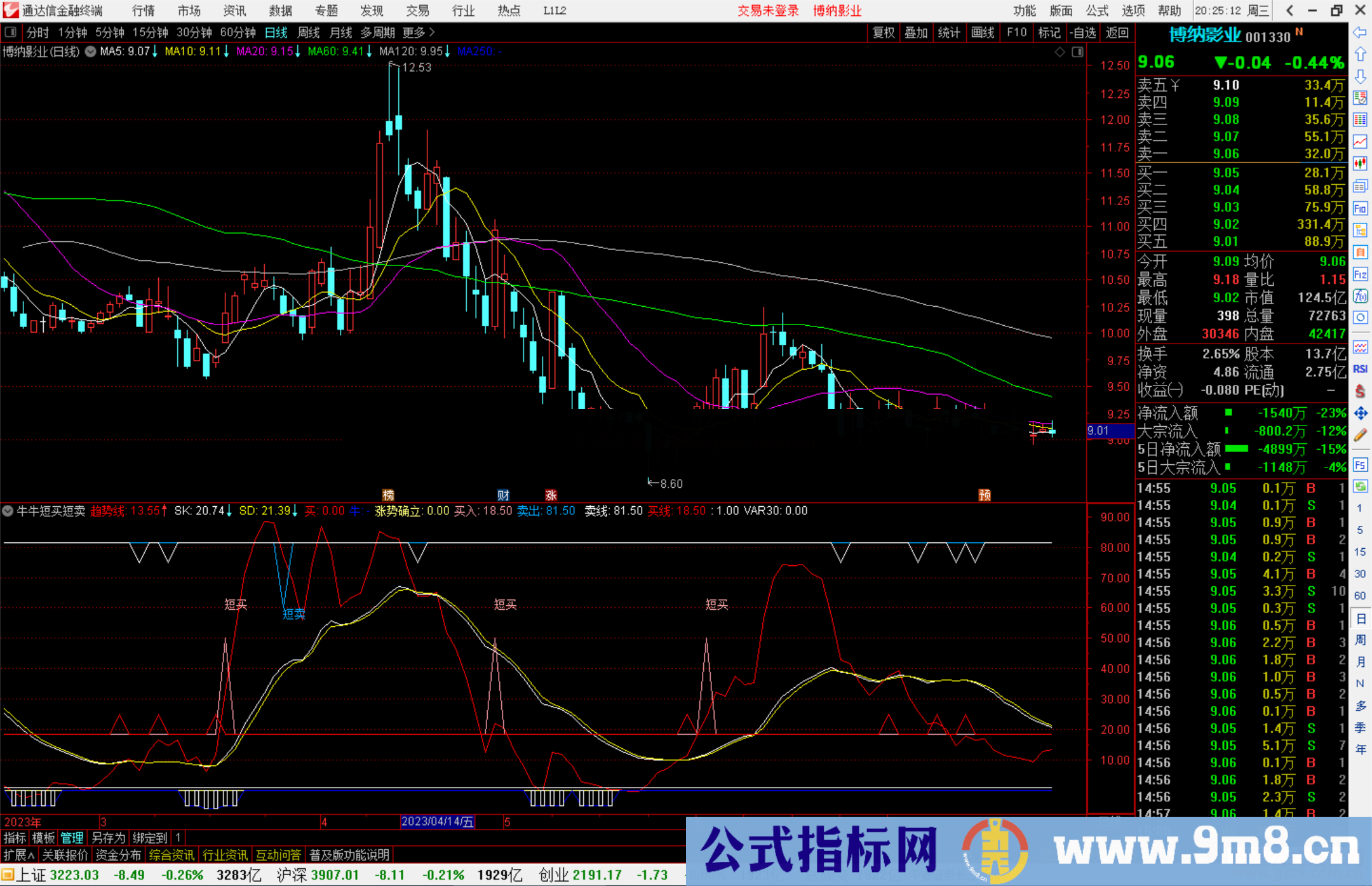
Task: Switch to the 周线 period tab
Action: click(x=309, y=32)
